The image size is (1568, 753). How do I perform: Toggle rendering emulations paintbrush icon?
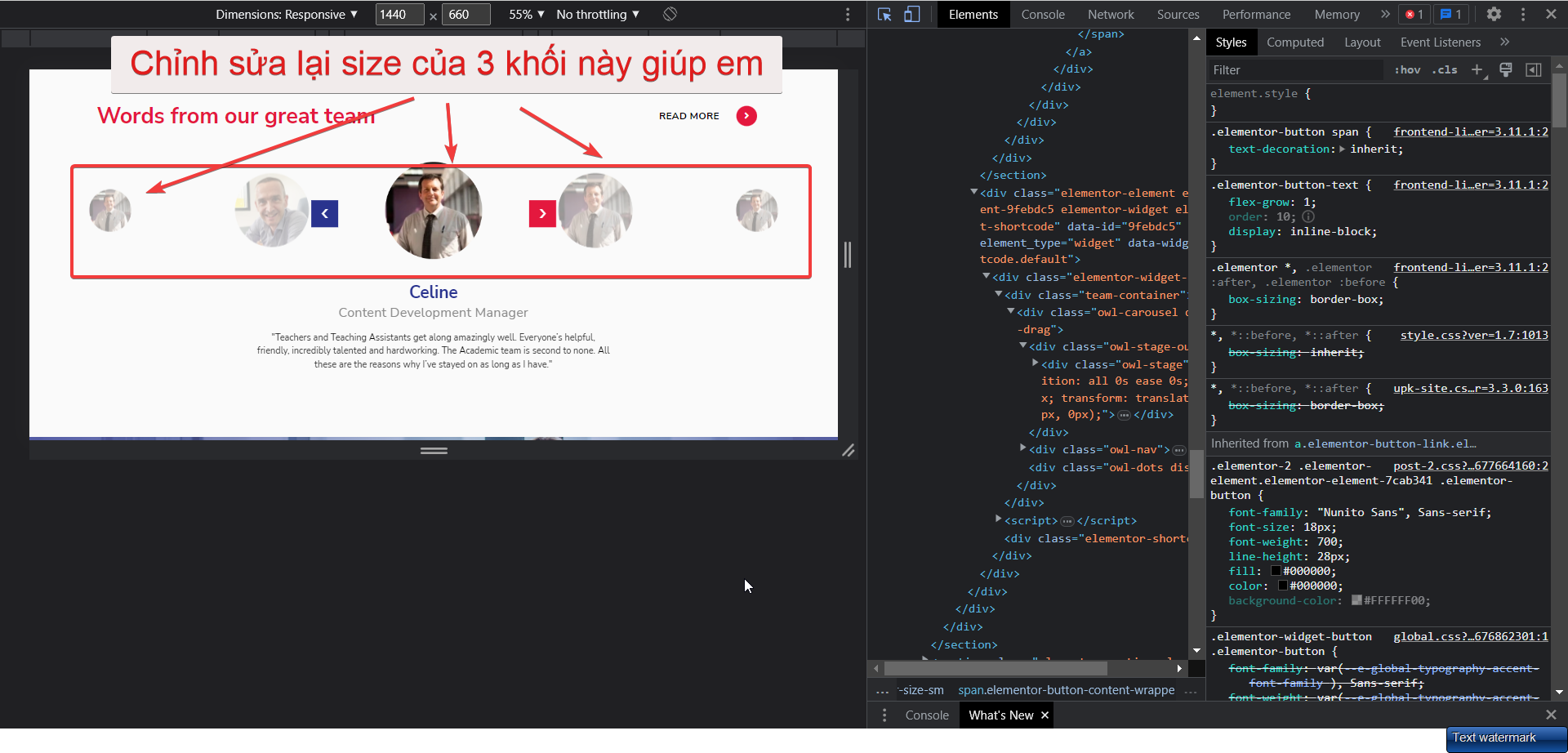pos(1506,70)
